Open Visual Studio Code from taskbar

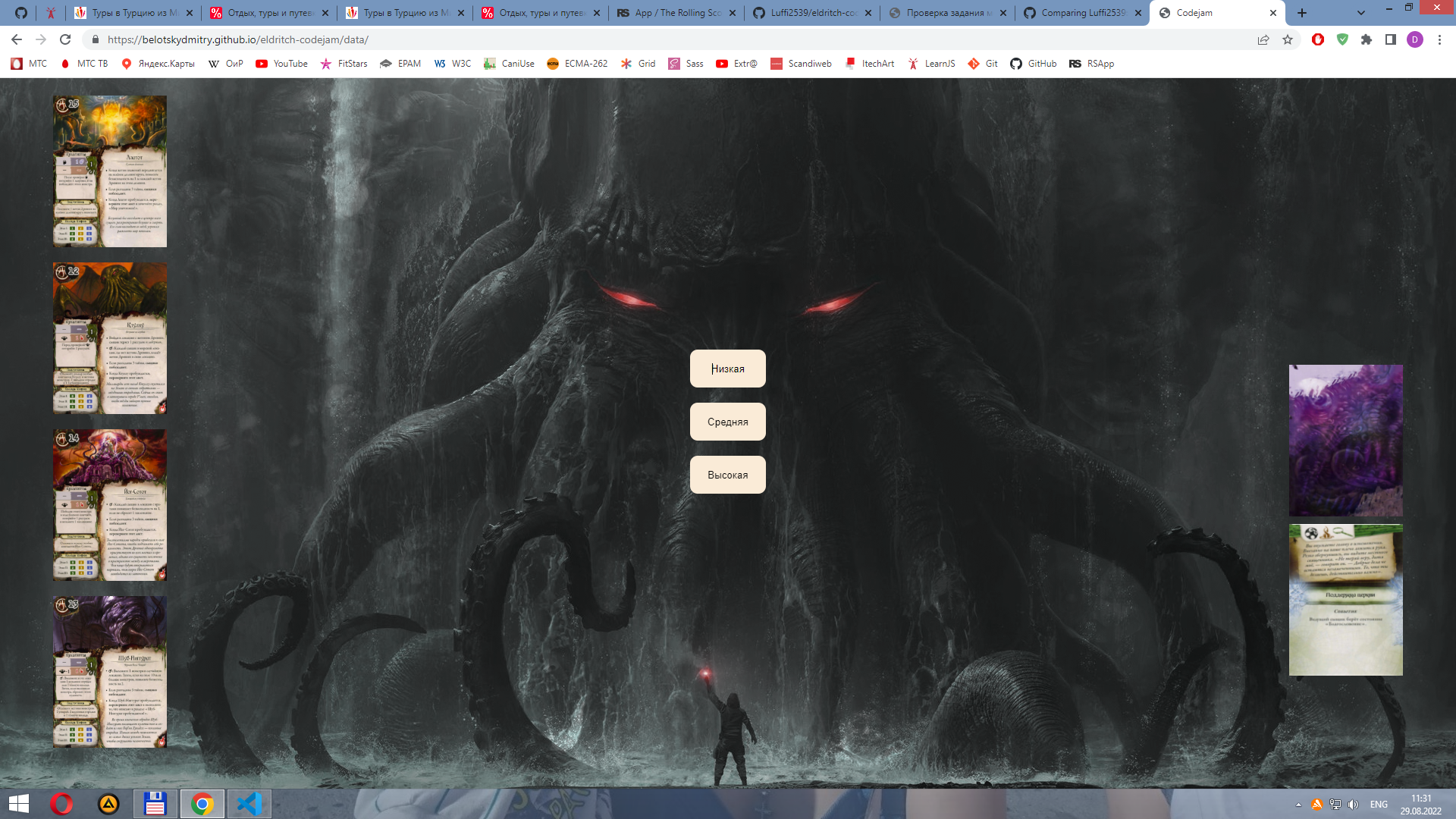click(249, 804)
